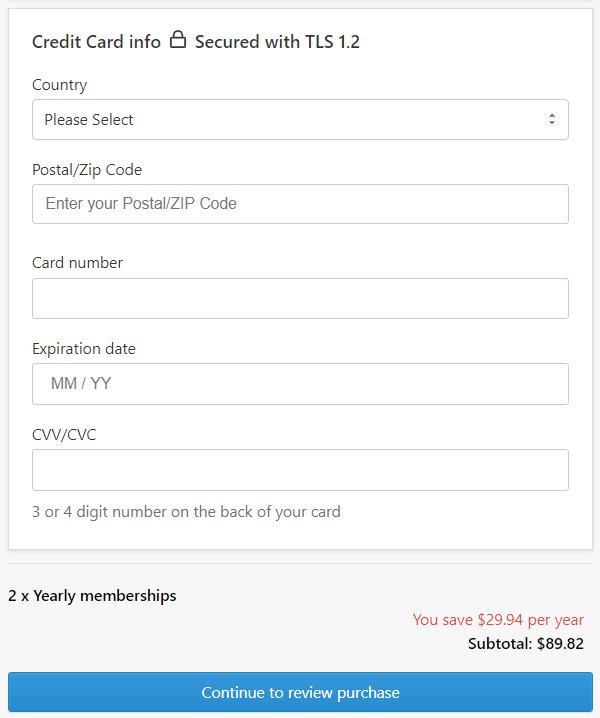This screenshot has width=600, height=718.
Task: Click the Expiration date label
Action: point(84,349)
